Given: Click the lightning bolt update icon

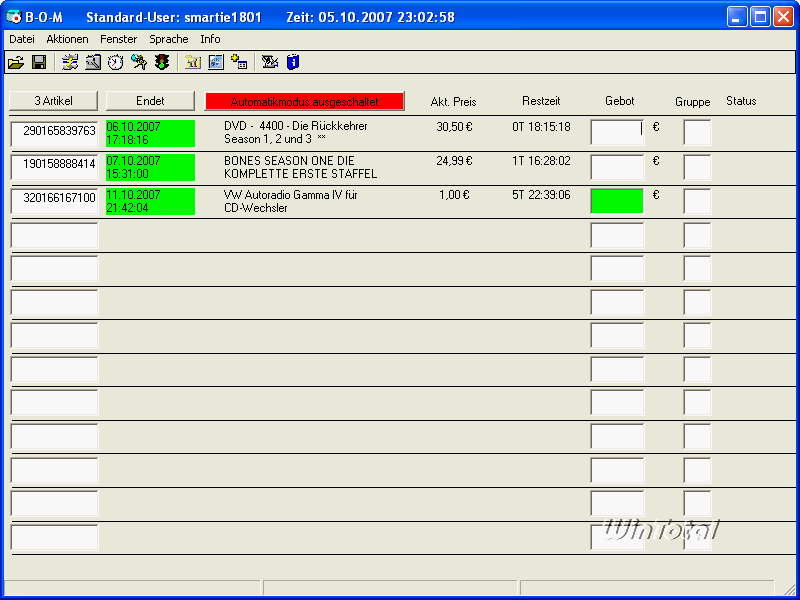Looking at the screenshot, I should tap(70, 62).
